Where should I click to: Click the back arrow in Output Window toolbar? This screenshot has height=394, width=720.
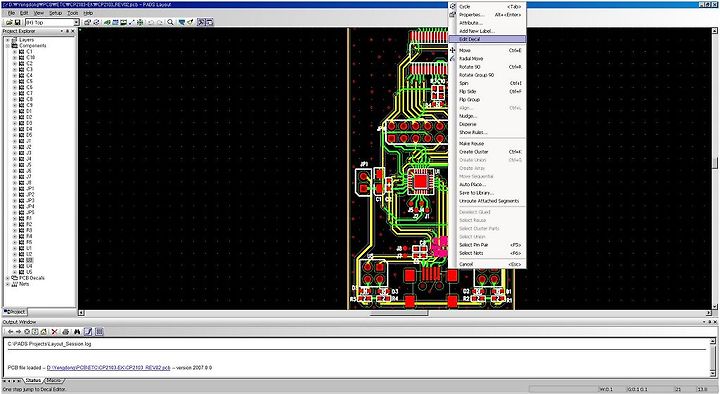tap(11, 332)
